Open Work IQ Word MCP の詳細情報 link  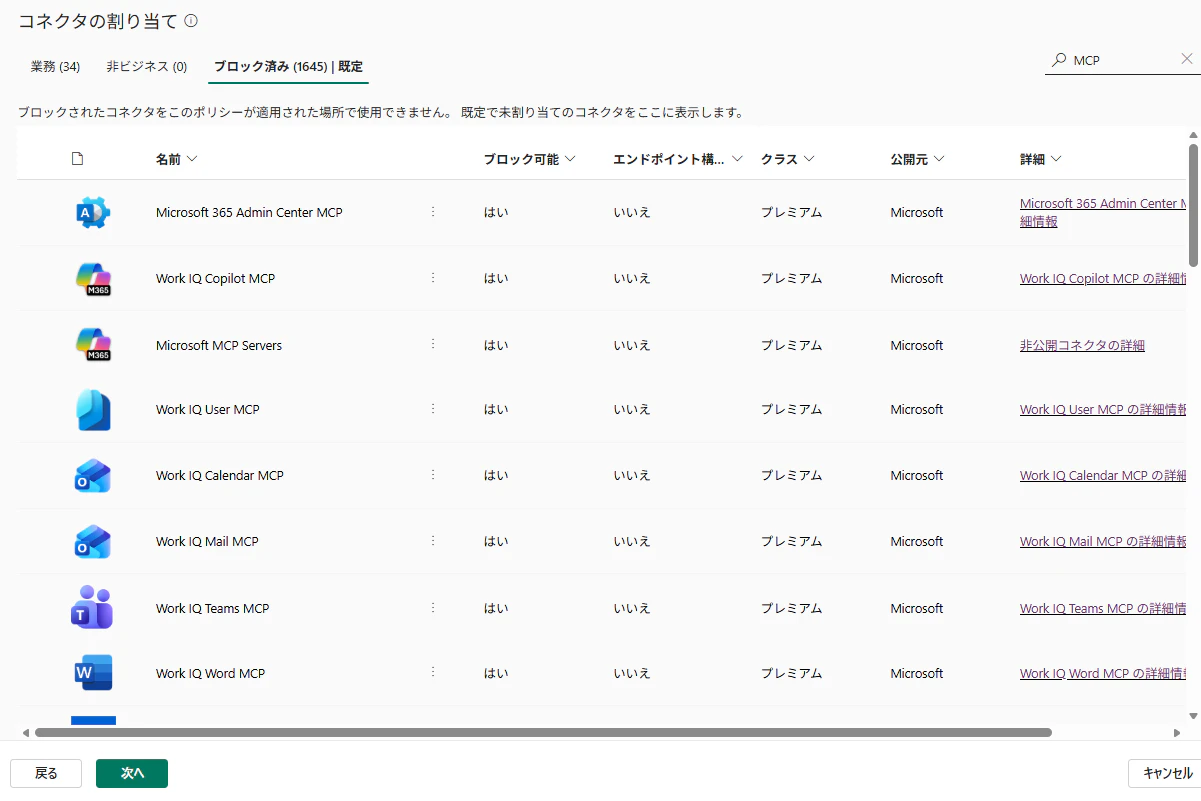1103,673
